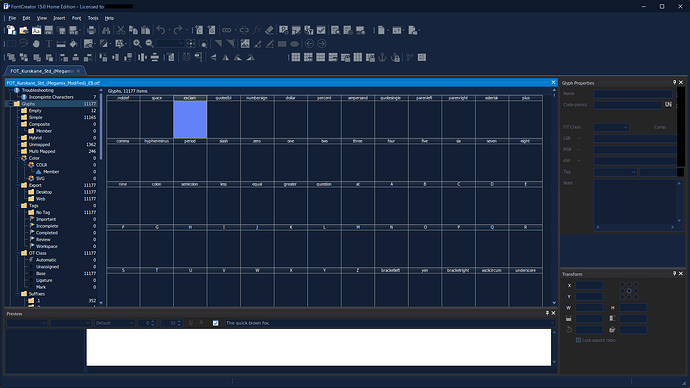This screenshot has height=388, width=690.
Task: Select the hand pan tool
Action: click(36, 44)
